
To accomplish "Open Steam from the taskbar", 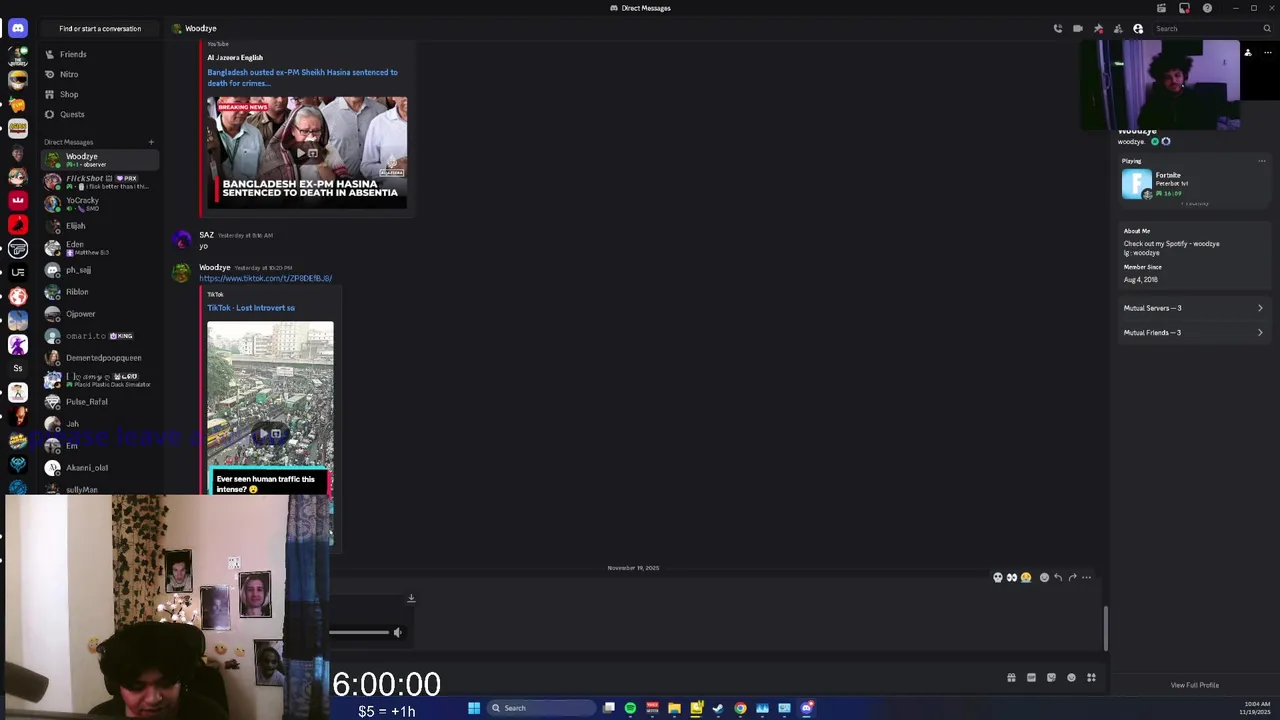I will pos(718,708).
